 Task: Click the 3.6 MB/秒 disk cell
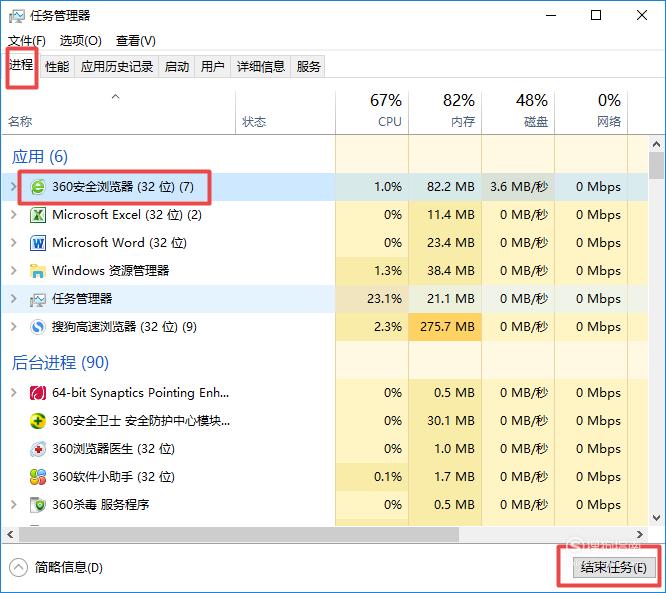coord(518,187)
